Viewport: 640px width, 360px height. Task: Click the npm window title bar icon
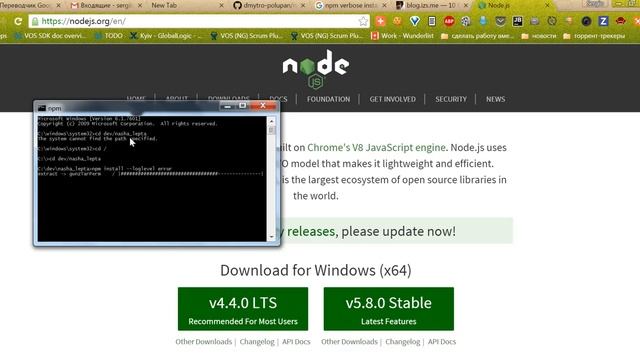(42, 108)
